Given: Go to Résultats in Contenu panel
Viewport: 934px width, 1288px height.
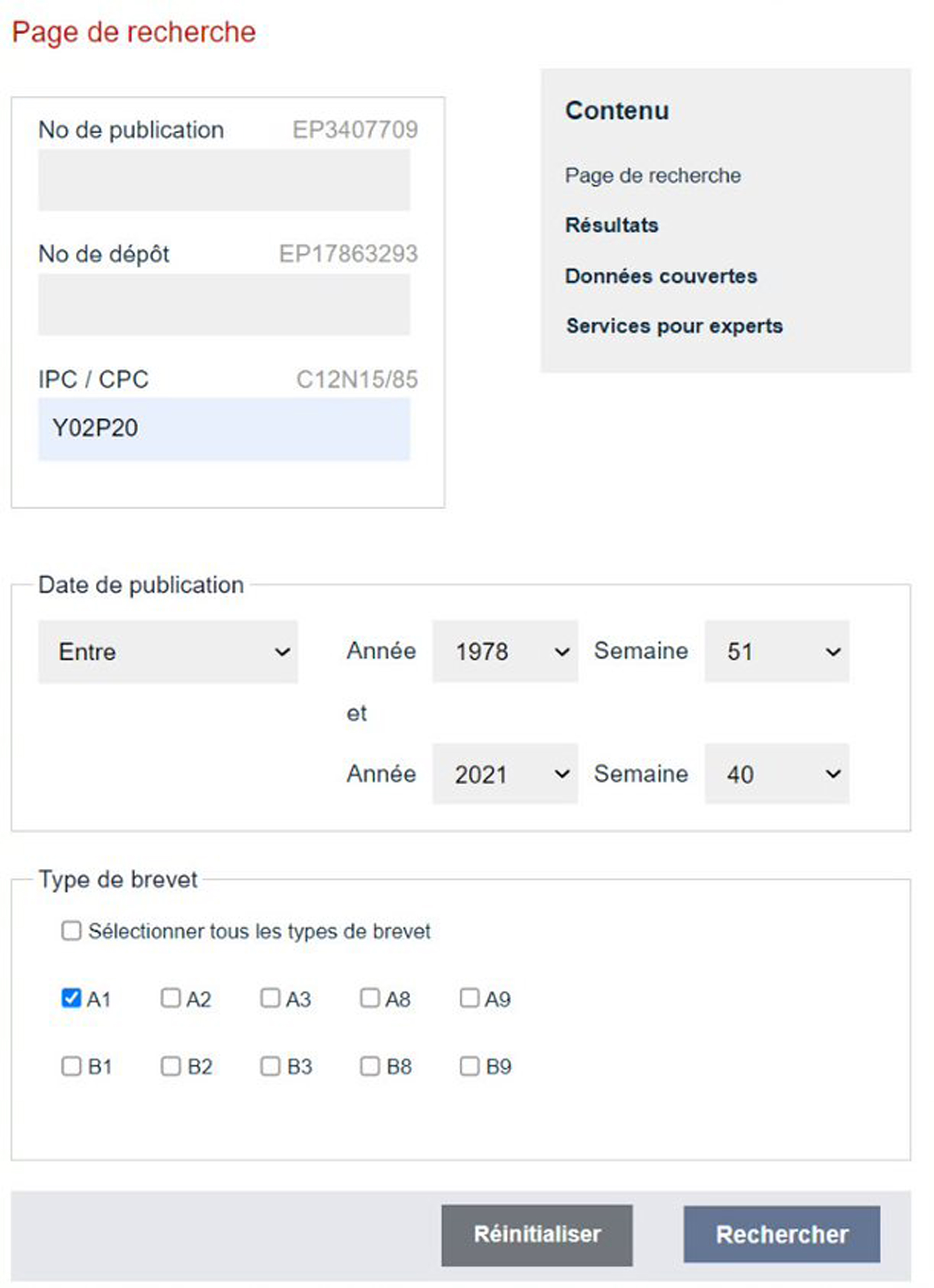Looking at the screenshot, I should pos(612,225).
